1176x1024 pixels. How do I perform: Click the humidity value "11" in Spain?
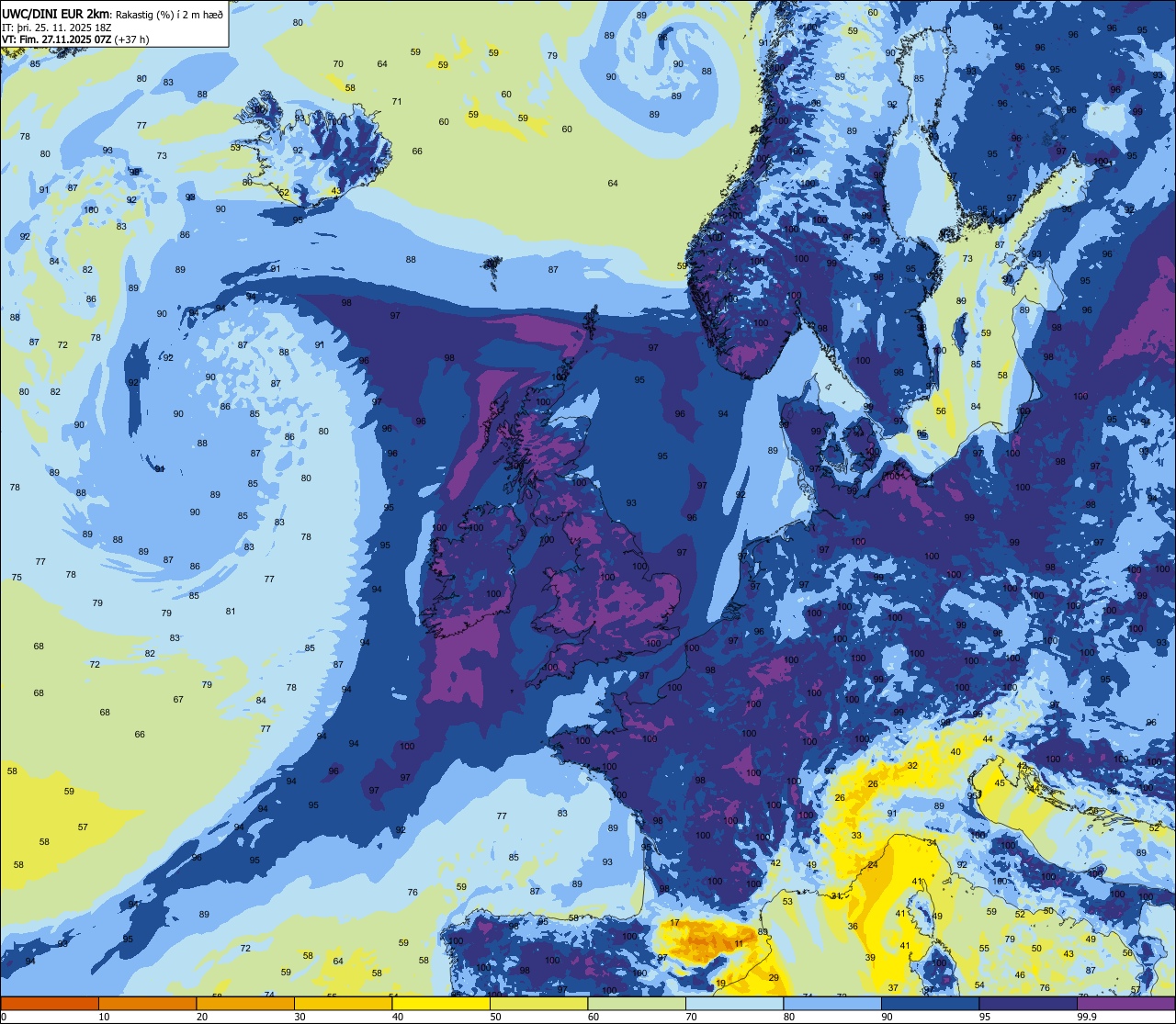click(739, 944)
